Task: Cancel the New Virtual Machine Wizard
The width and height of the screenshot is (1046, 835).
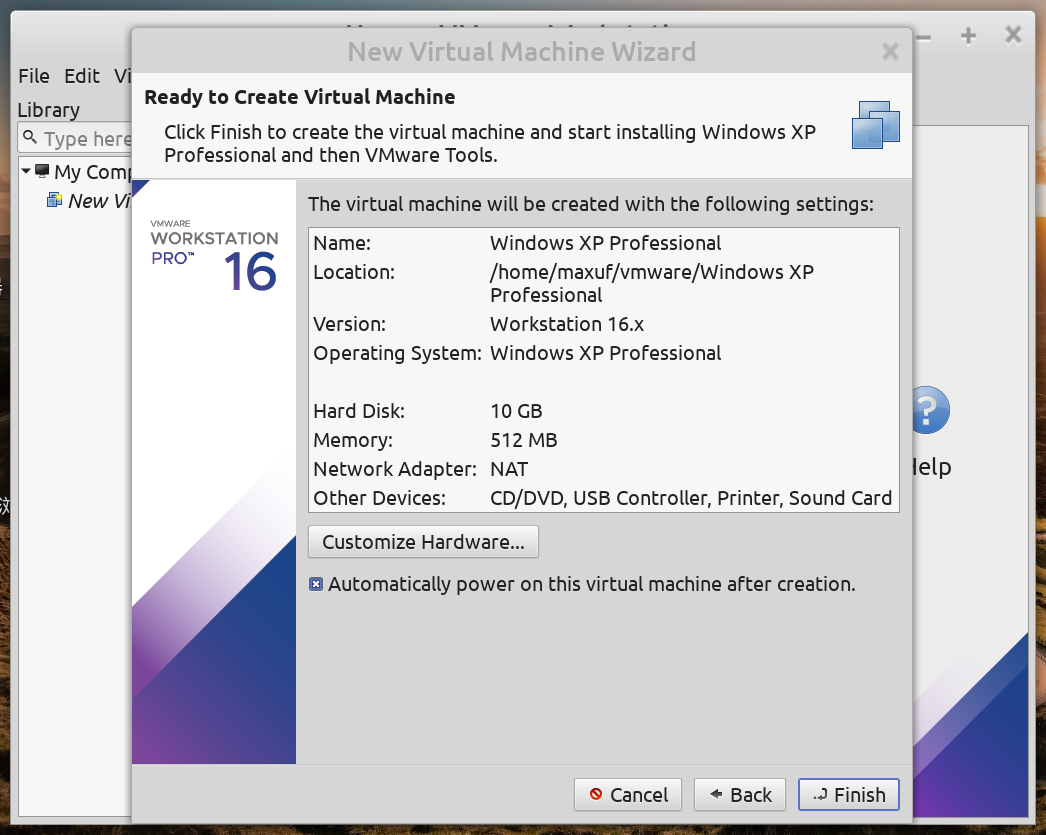Action: click(x=628, y=794)
